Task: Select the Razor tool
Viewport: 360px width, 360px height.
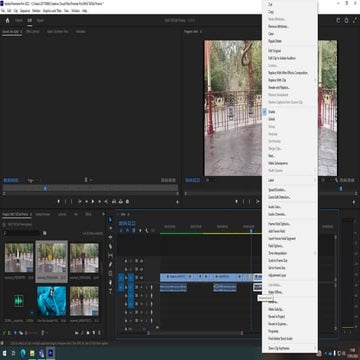Action: click(110, 246)
